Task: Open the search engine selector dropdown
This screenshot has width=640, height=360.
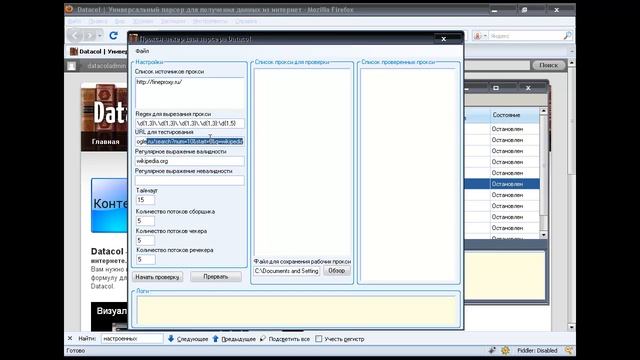Action: (480, 36)
